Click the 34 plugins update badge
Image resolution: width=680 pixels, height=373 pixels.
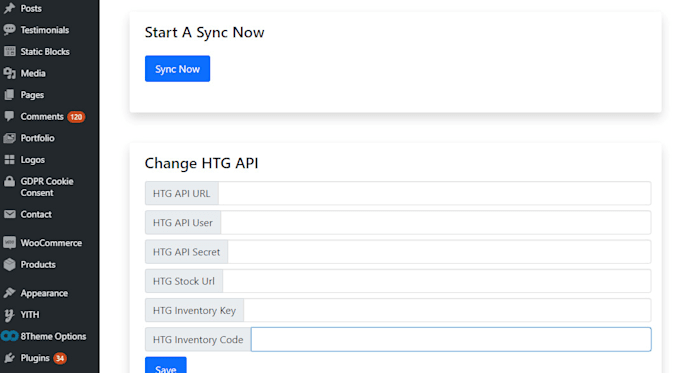(60, 358)
